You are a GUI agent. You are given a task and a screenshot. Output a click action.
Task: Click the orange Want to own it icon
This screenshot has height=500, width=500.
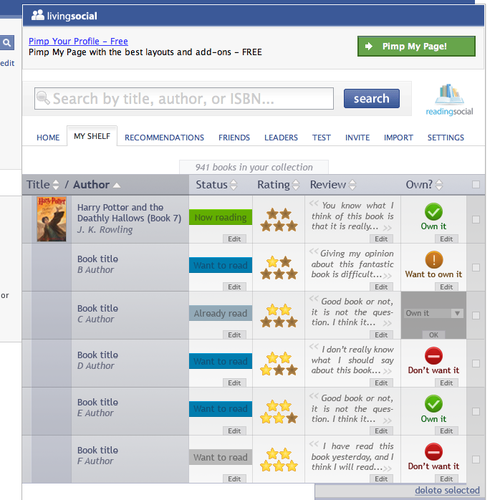click(434, 259)
